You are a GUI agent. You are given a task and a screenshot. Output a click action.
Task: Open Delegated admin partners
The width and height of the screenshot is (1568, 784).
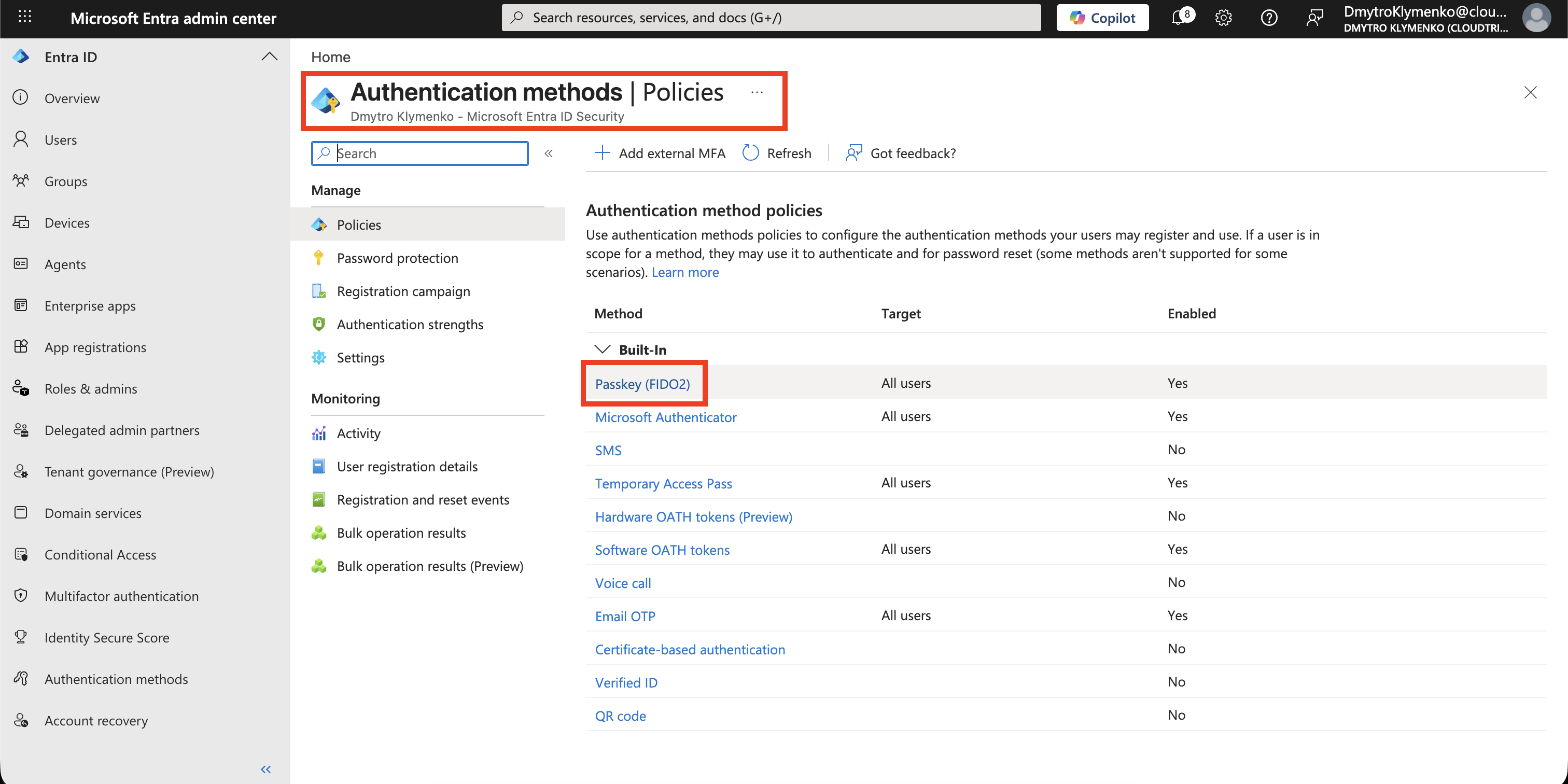[x=122, y=430]
